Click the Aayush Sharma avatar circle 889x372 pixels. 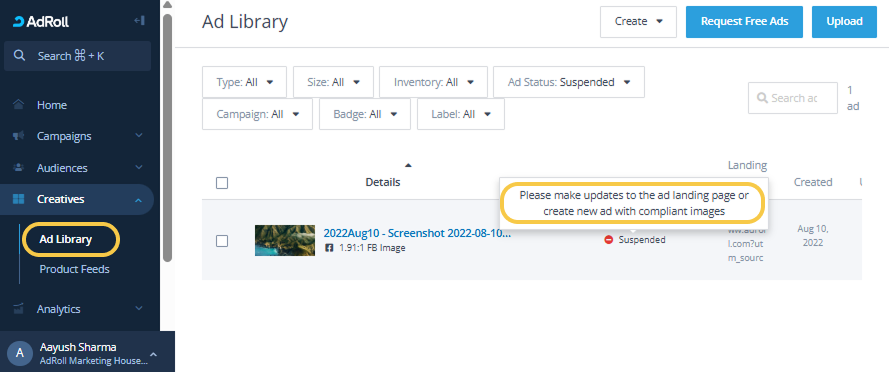(x=20, y=353)
